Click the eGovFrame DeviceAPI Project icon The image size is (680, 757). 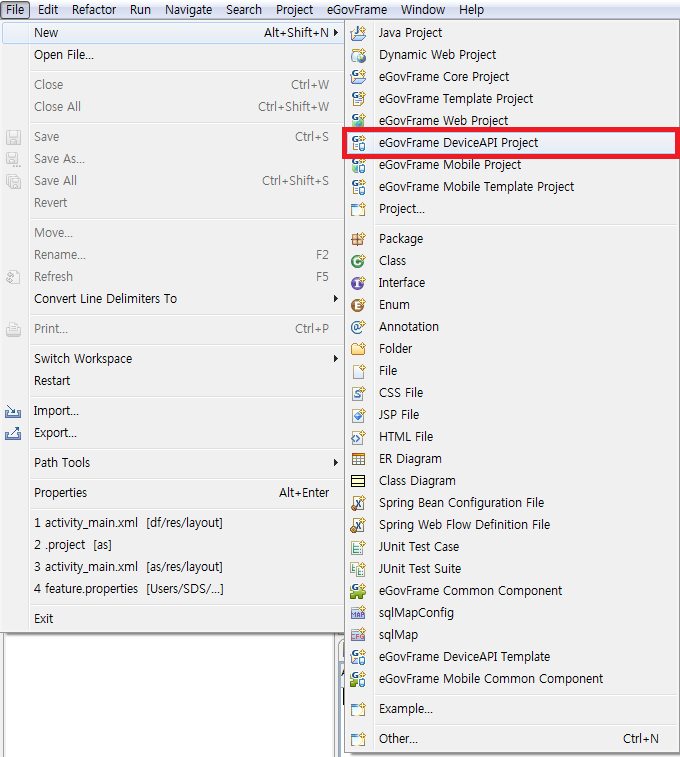(x=359, y=143)
